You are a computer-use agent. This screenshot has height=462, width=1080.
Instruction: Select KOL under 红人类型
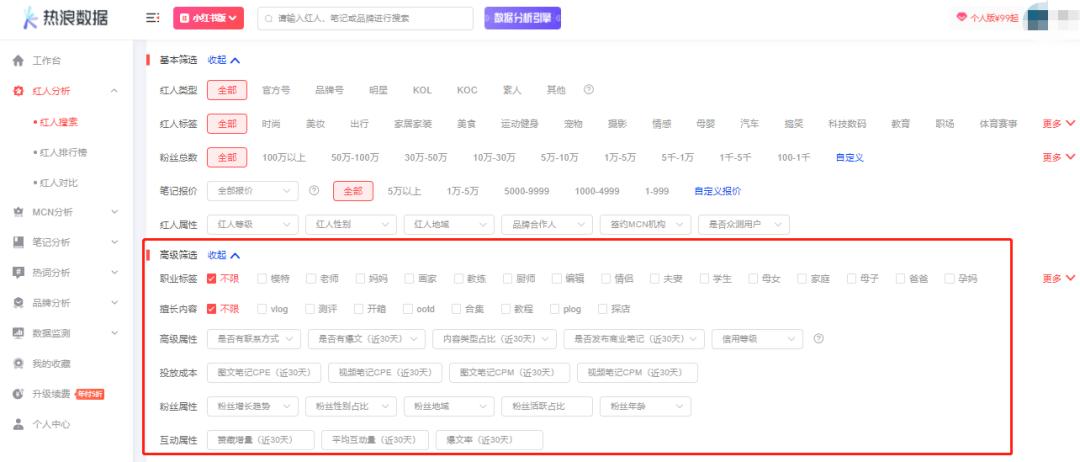tap(422, 90)
